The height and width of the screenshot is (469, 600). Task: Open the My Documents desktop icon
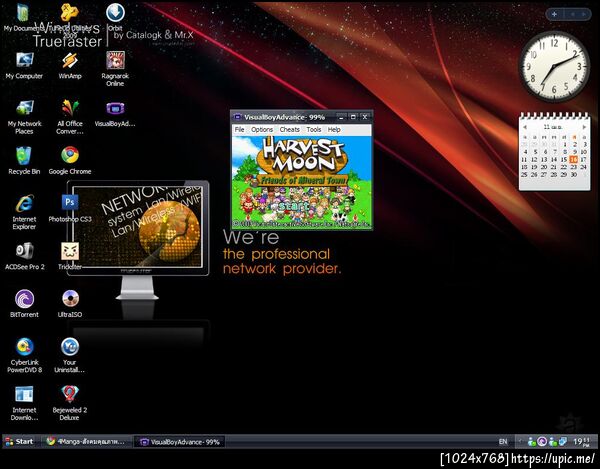pos(24,17)
